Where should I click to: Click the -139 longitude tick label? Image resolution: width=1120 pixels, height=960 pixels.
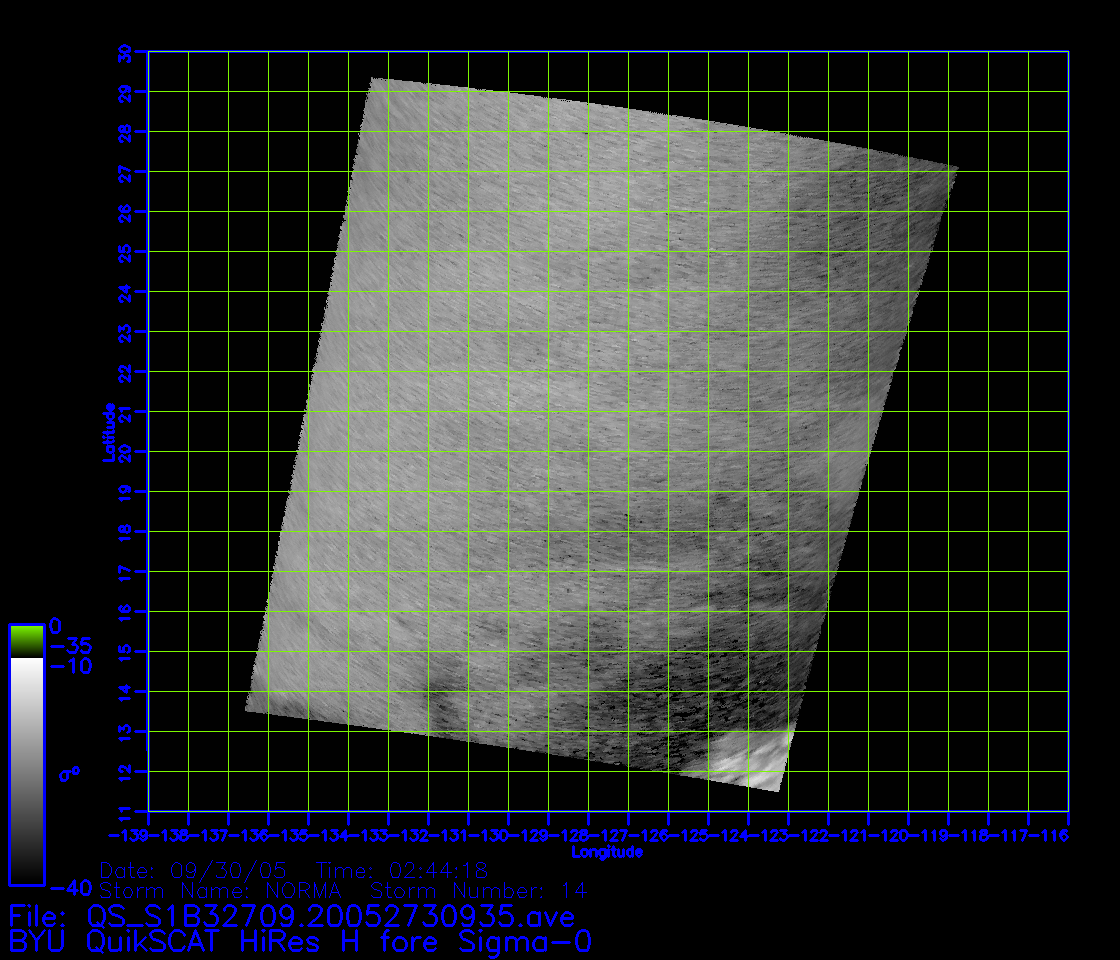tap(129, 833)
